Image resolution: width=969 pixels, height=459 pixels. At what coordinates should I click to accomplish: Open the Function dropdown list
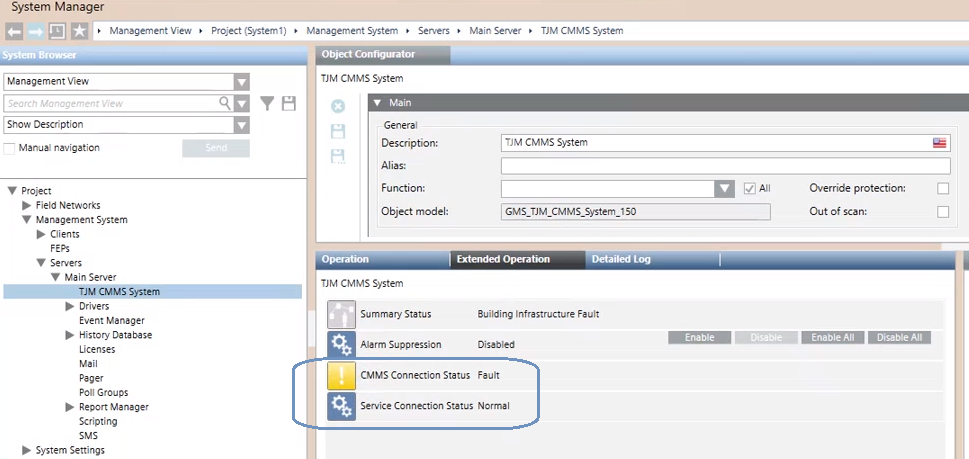tap(725, 188)
